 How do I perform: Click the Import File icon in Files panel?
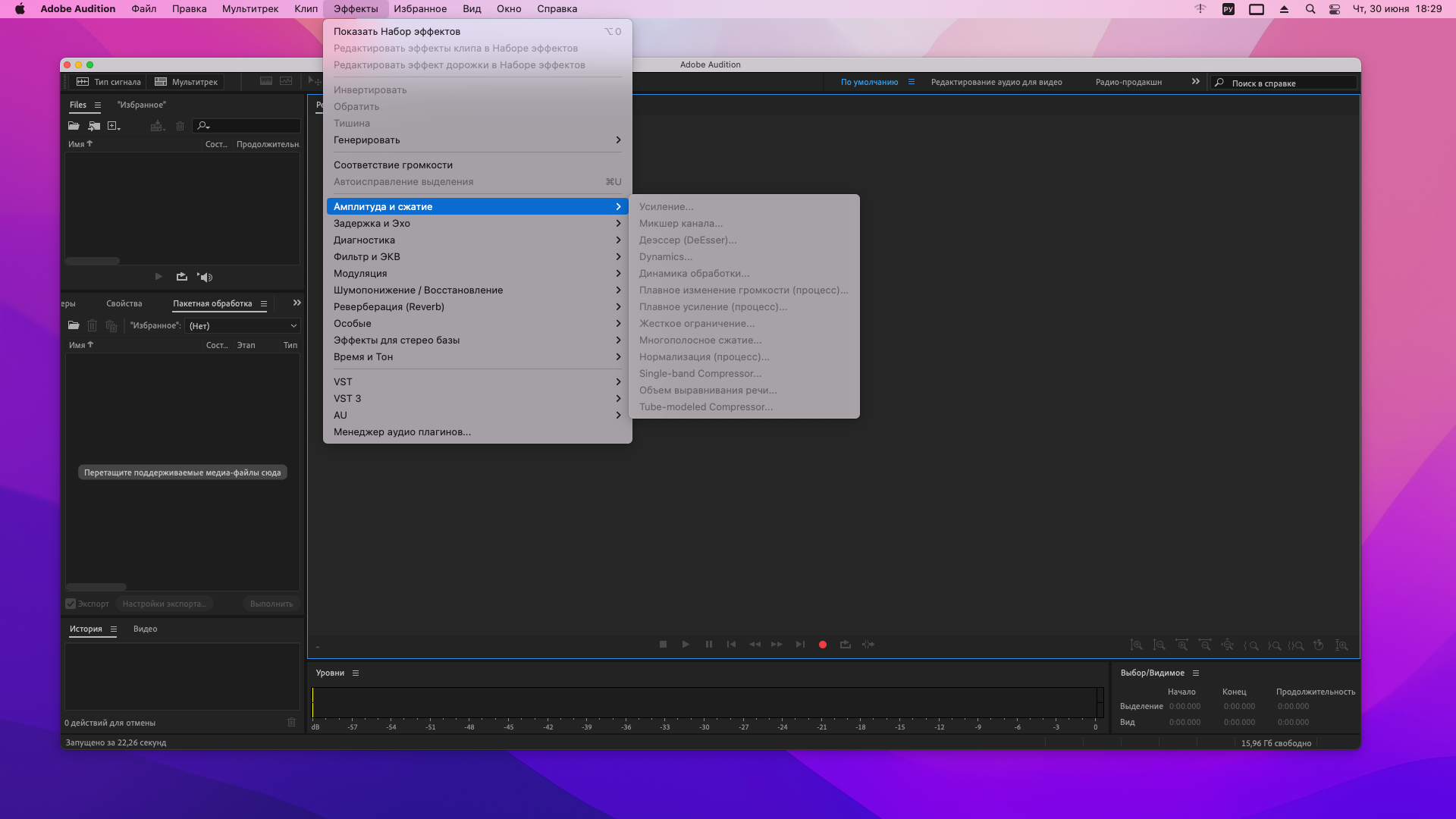[94, 126]
